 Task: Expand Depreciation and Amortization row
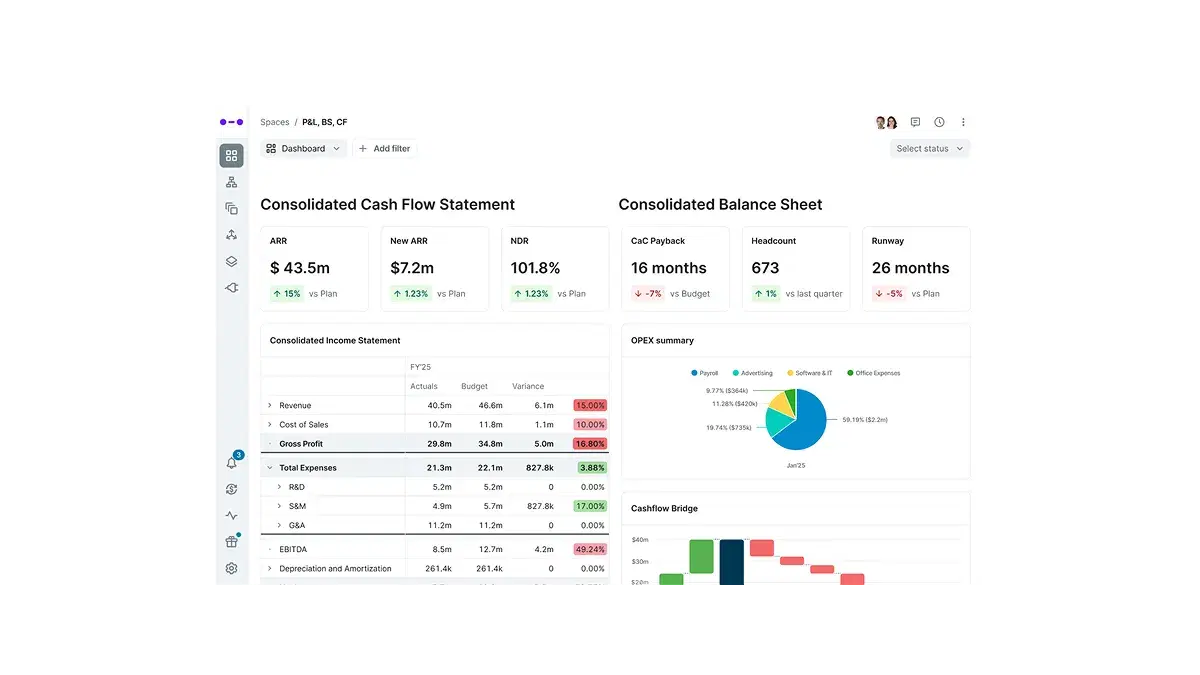coord(269,568)
